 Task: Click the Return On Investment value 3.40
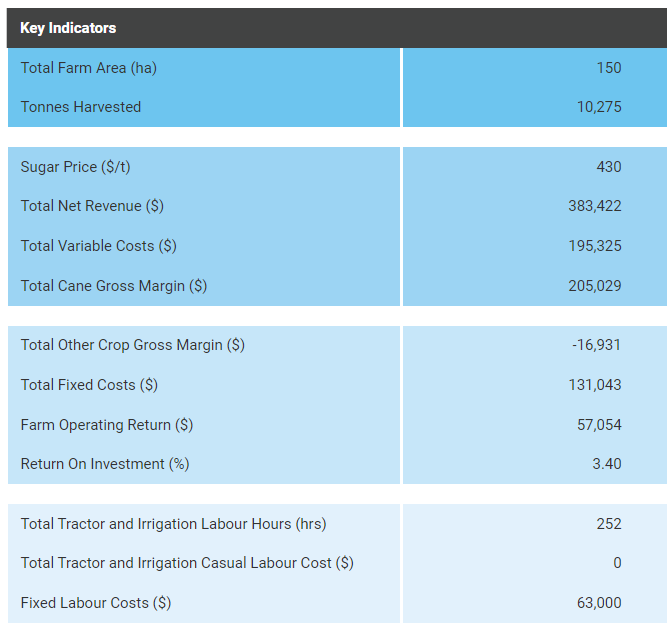606,464
